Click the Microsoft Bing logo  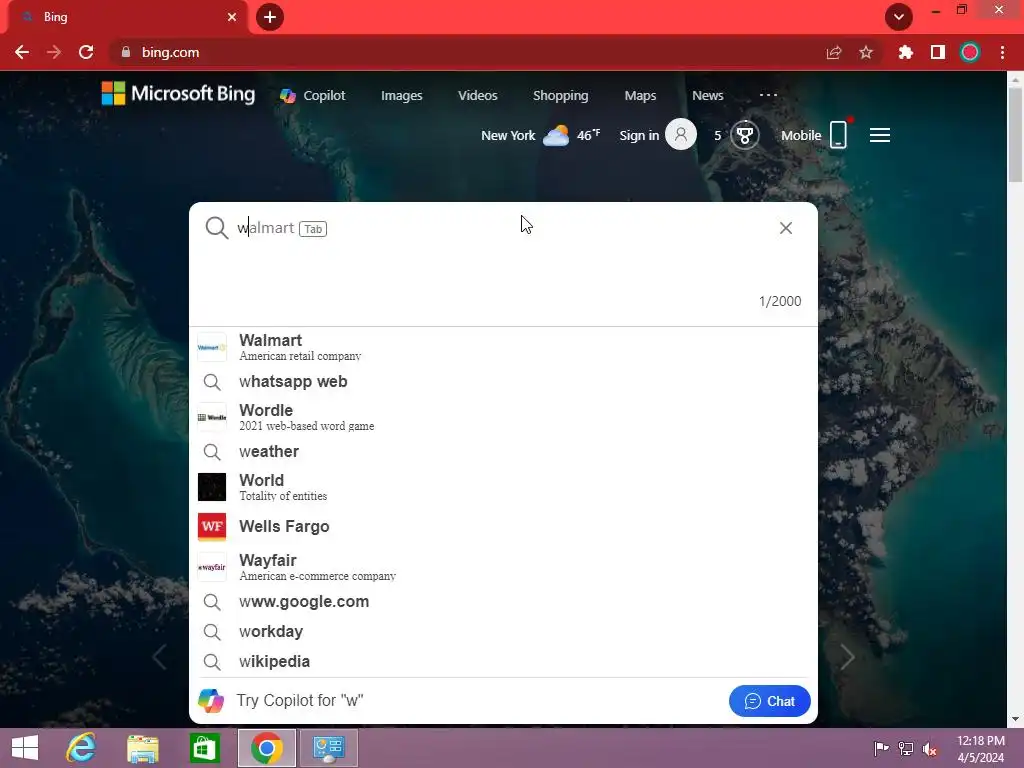(x=178, y=94)
